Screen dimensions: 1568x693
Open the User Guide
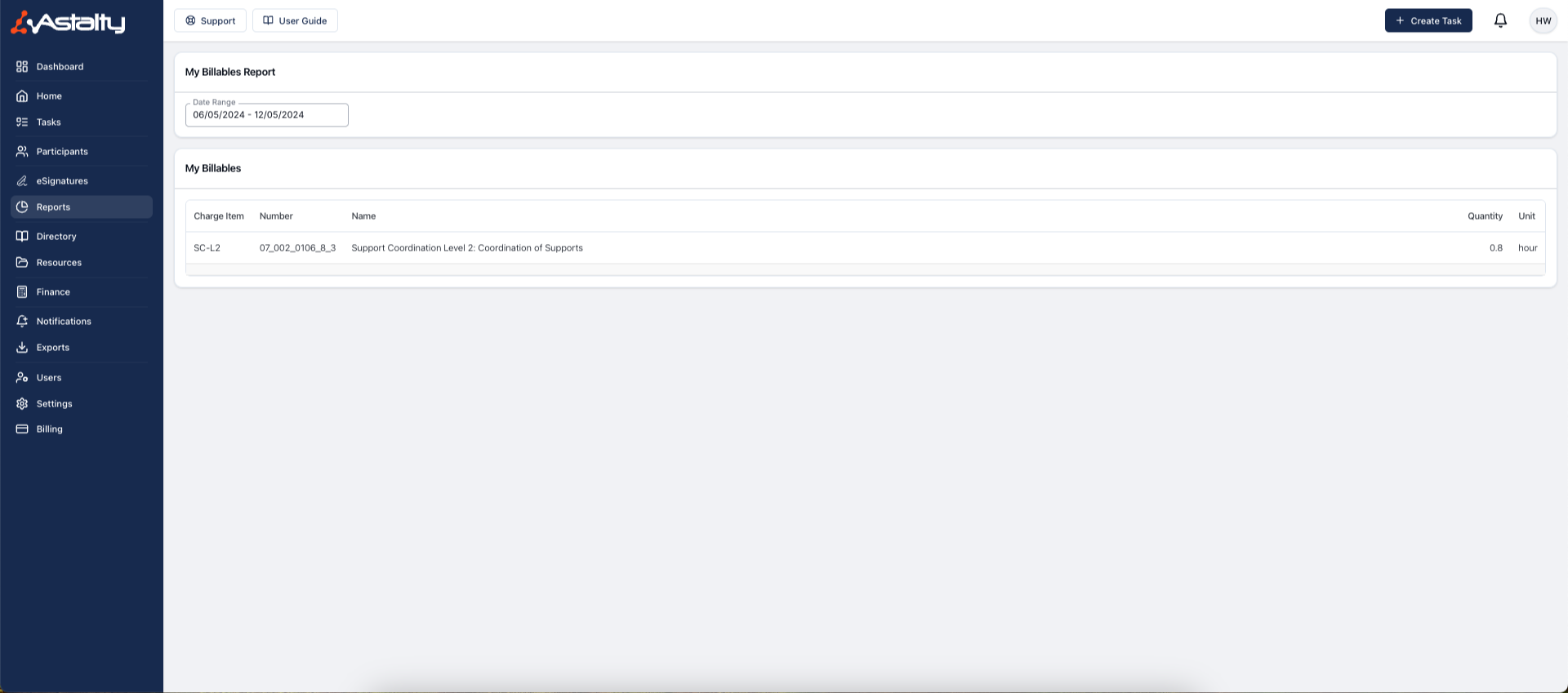pos(295,20)
